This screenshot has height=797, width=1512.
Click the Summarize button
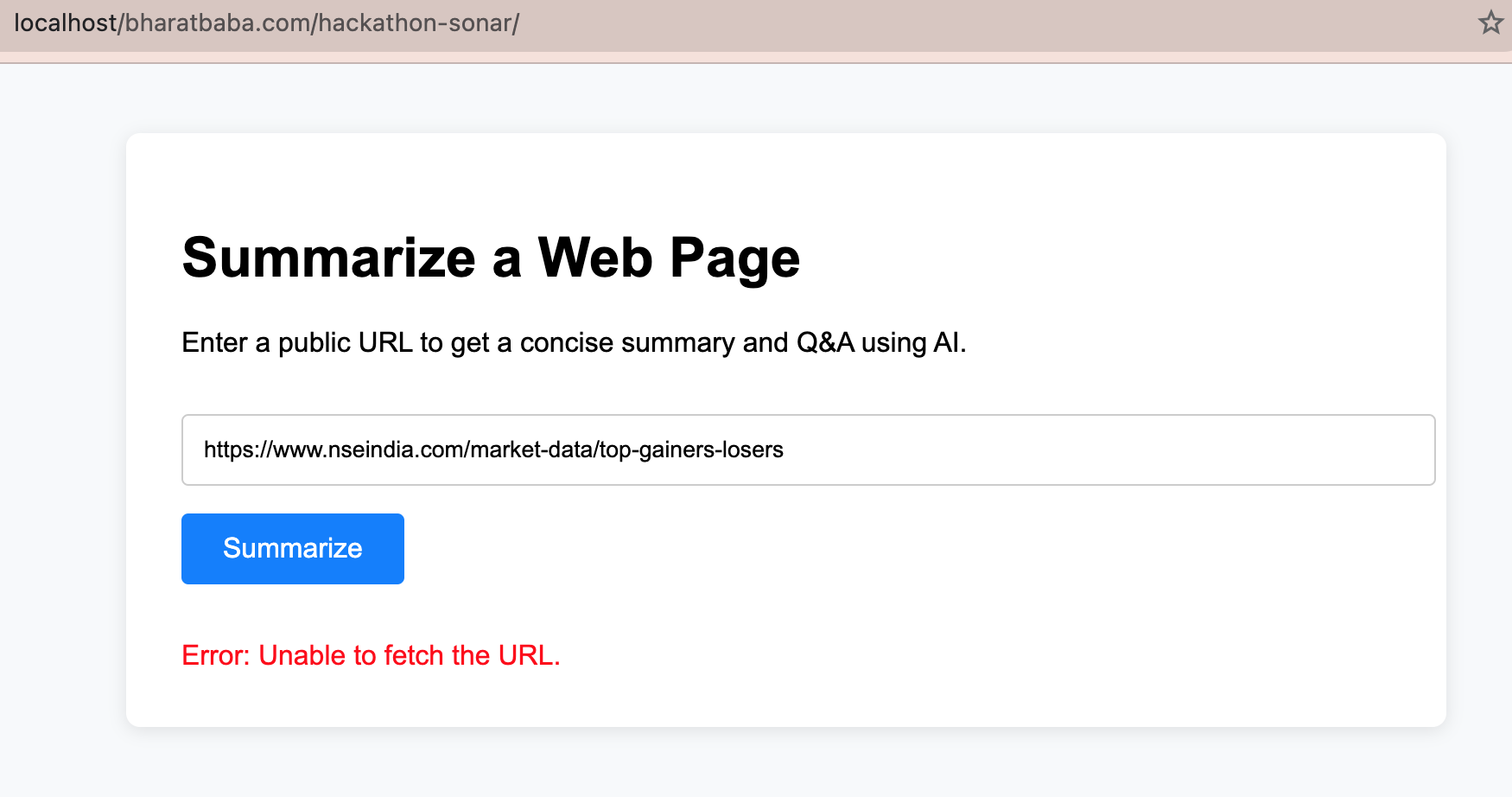tap(293, 549)
